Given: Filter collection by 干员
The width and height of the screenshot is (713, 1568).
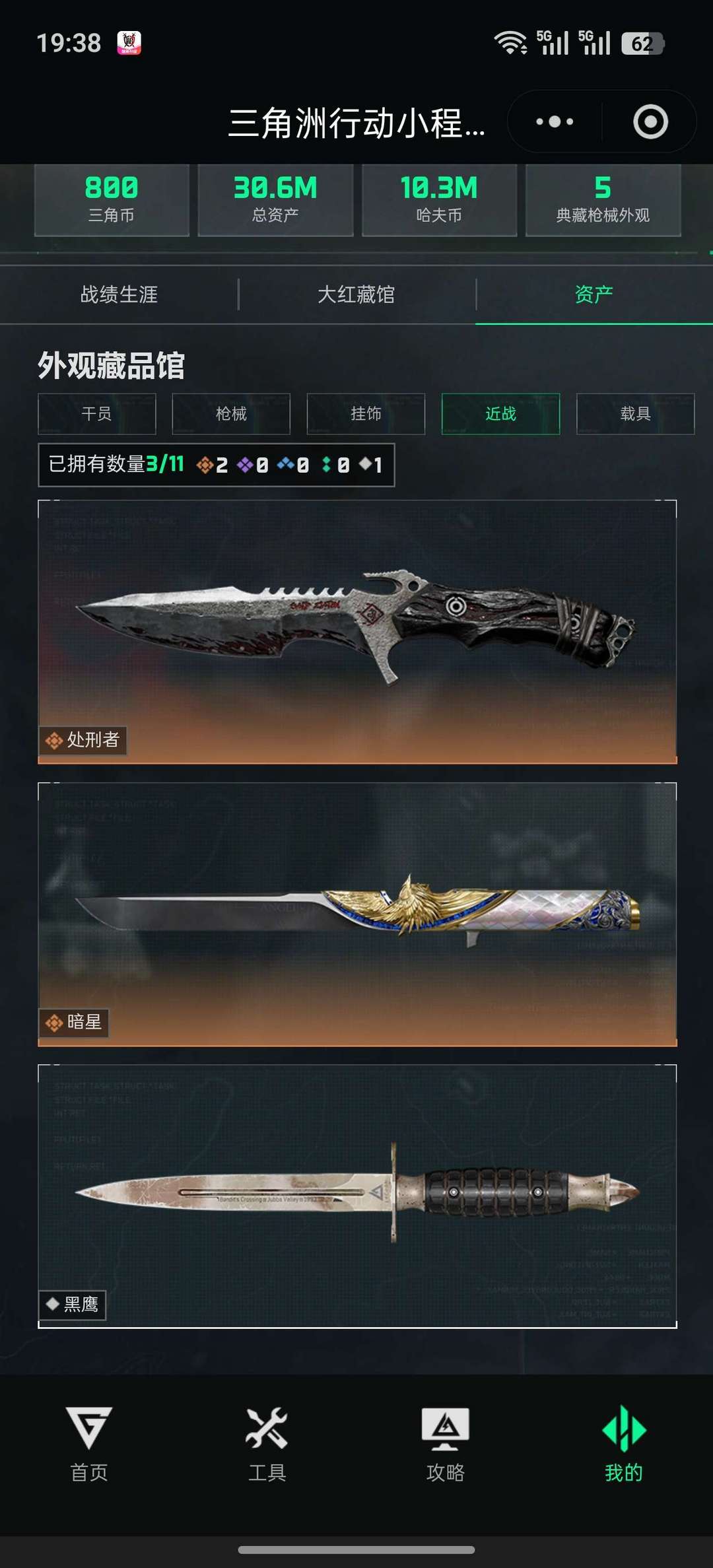Looking at the screenshot, I should (97, 414).
